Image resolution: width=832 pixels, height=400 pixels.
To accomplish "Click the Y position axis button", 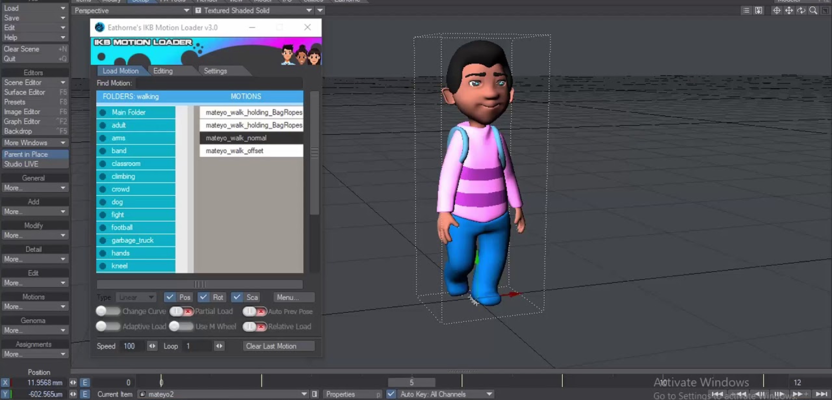I will point(6,394).
